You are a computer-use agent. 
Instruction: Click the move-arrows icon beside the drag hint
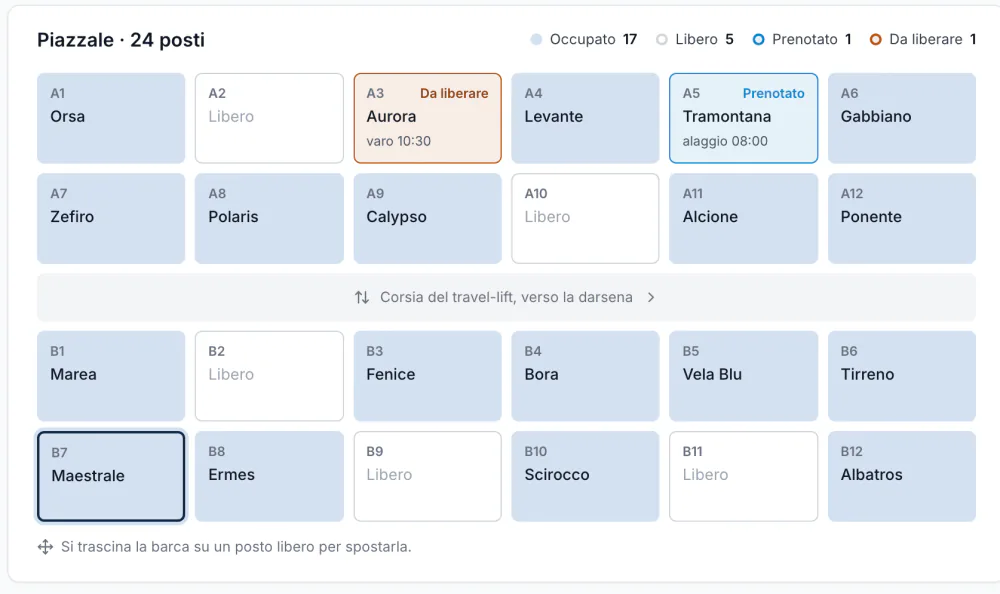(45, 547)
